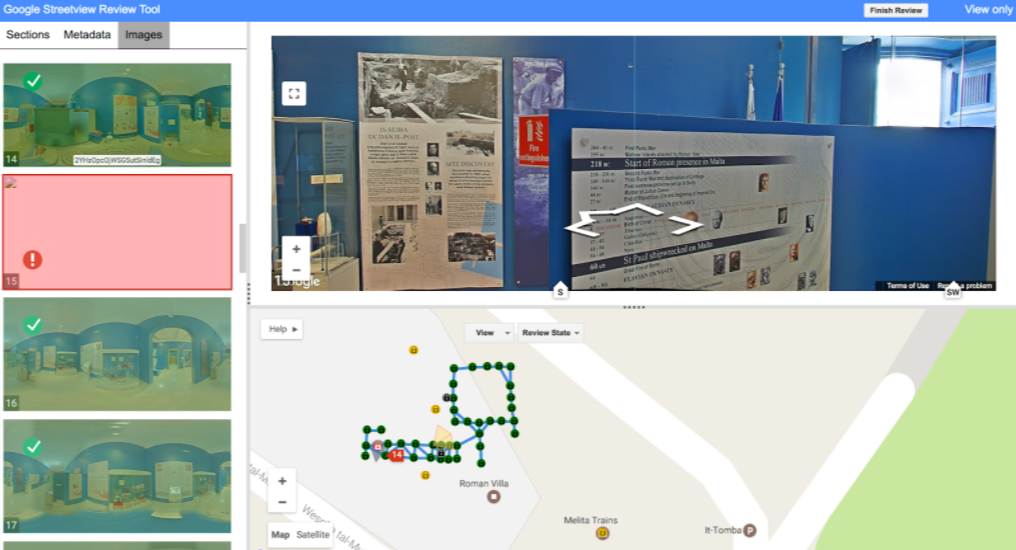Select thumbnail image 14
The height and width of the screenshot is (550, 1016).
pos(117,115)
